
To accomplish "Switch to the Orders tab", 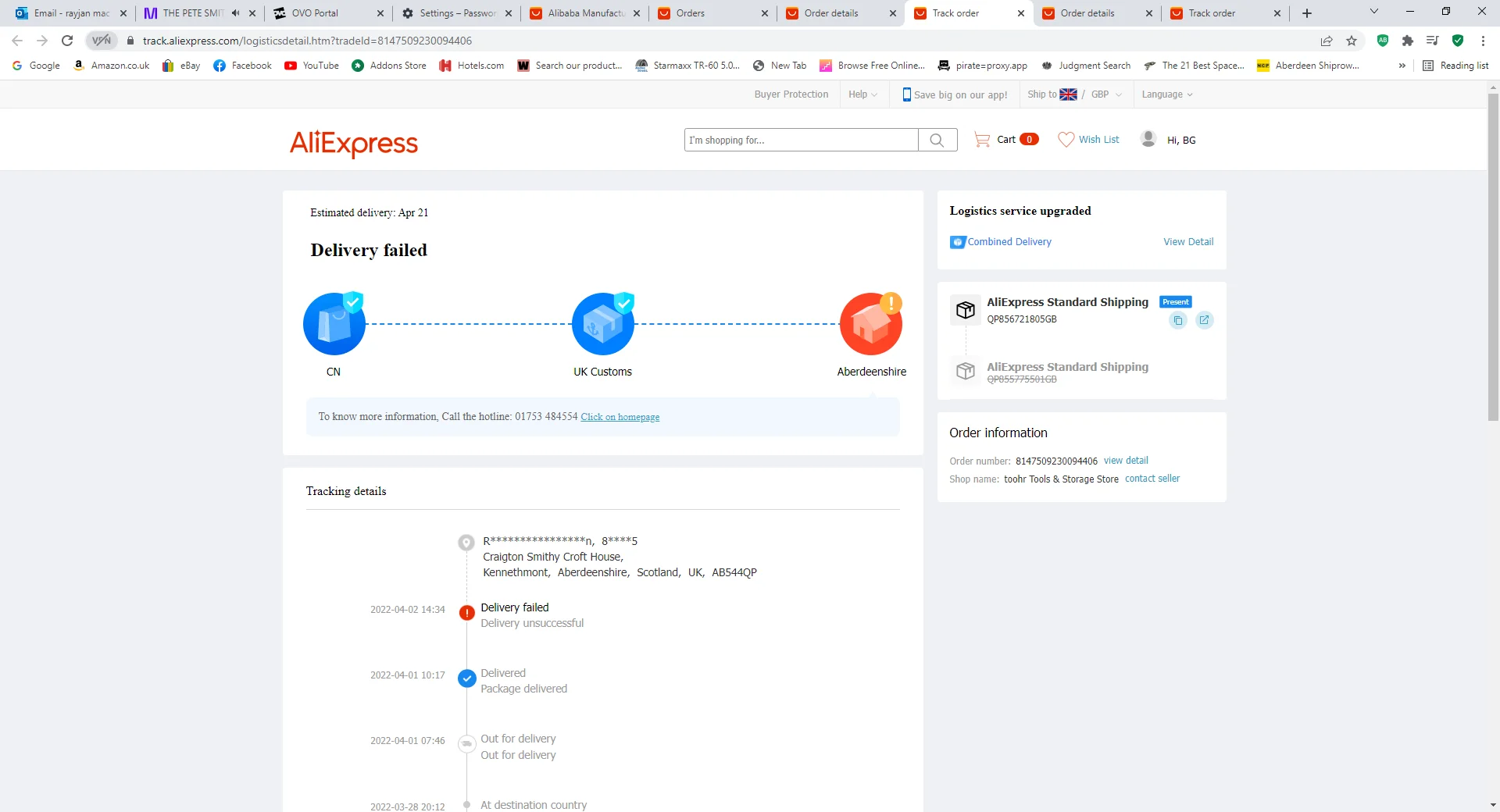I will [x=712, y=13].
